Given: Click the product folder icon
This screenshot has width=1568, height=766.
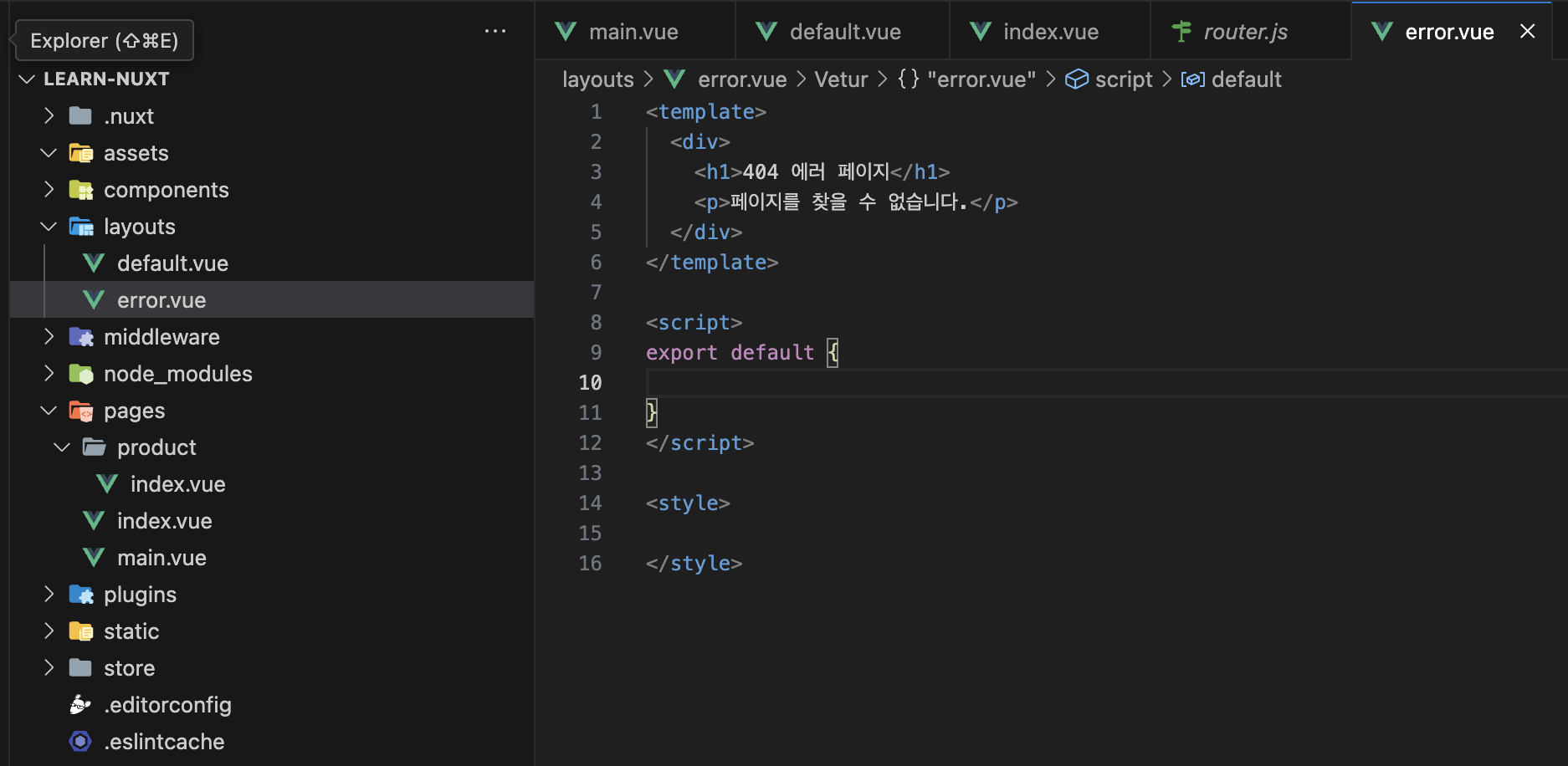Looking at the screenshot, I should tap(94, 447).
